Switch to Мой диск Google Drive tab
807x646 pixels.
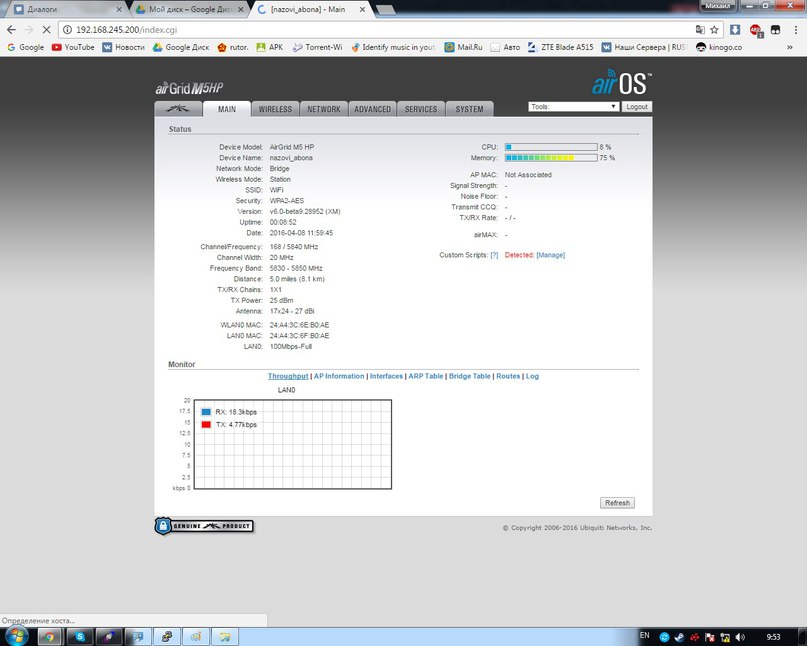189,9
